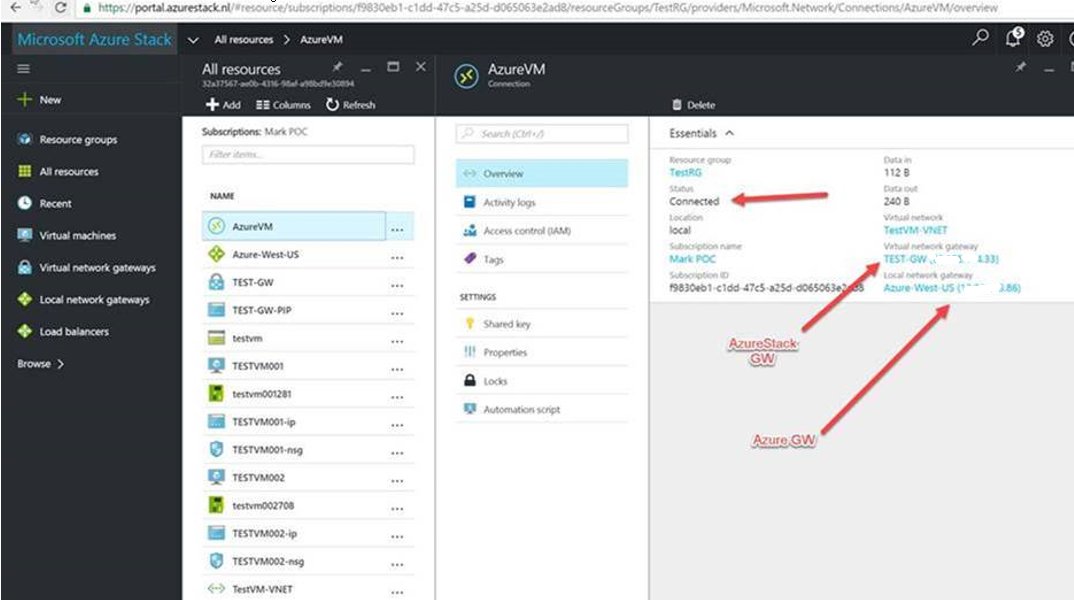Open the Mark POC subscription link

[692, 259]
